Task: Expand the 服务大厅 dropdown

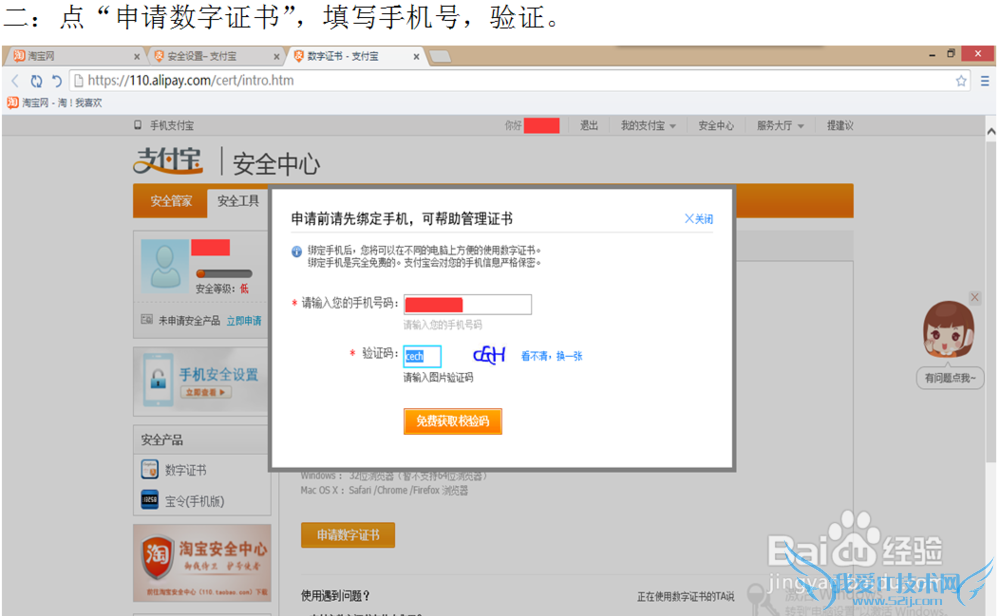Action: coord(780,126)
